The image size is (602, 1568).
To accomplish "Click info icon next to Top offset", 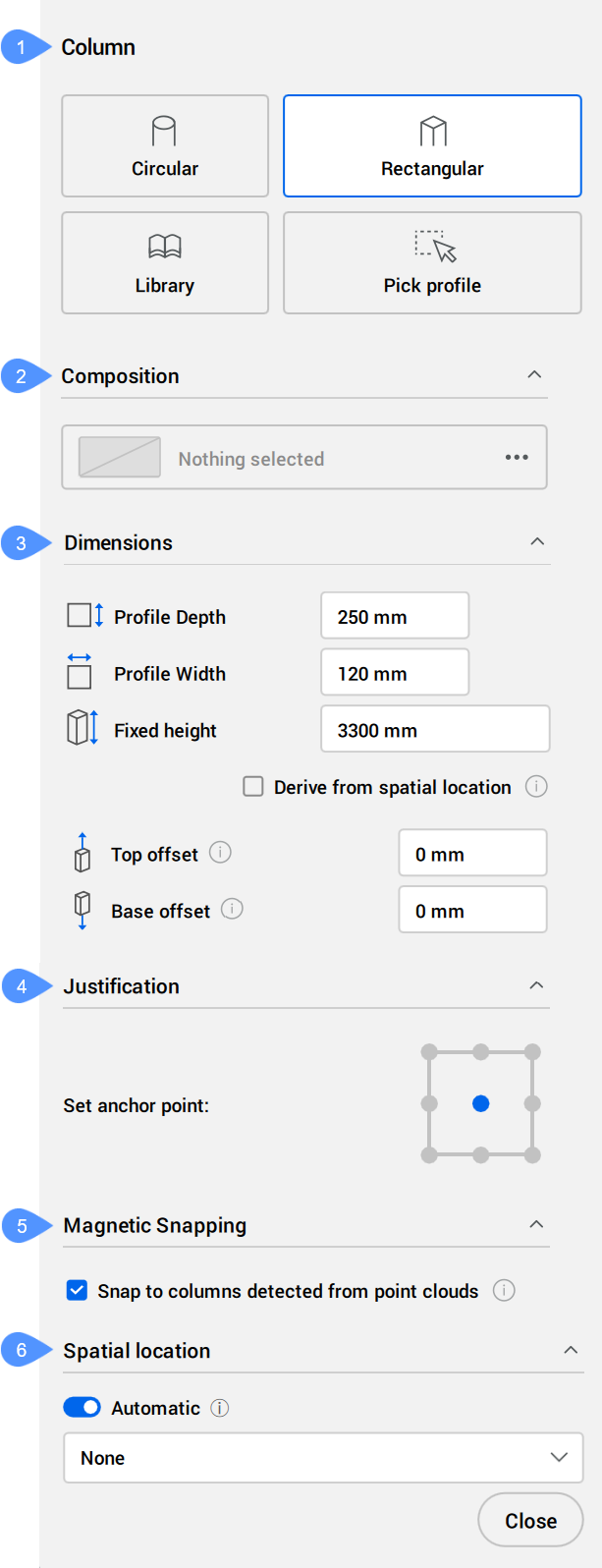I will pos(221,853).
